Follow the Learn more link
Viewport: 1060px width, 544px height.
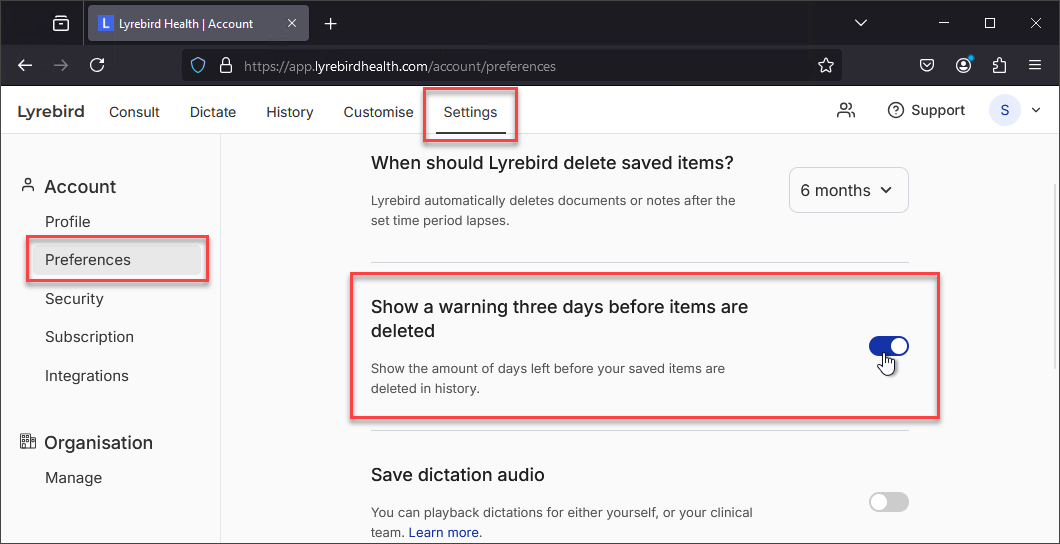pyautogui.click(x=445, y=533)
